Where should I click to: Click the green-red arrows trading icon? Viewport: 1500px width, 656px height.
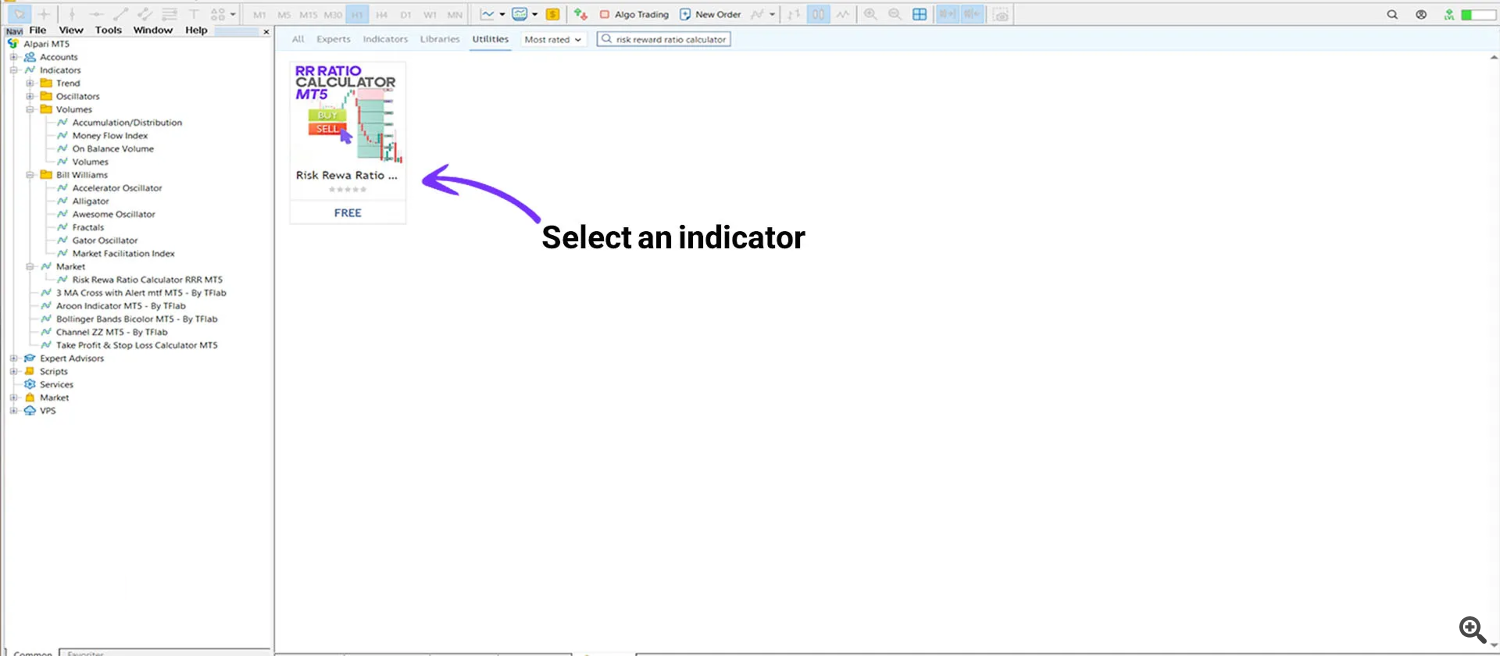[x=580, y=14]
